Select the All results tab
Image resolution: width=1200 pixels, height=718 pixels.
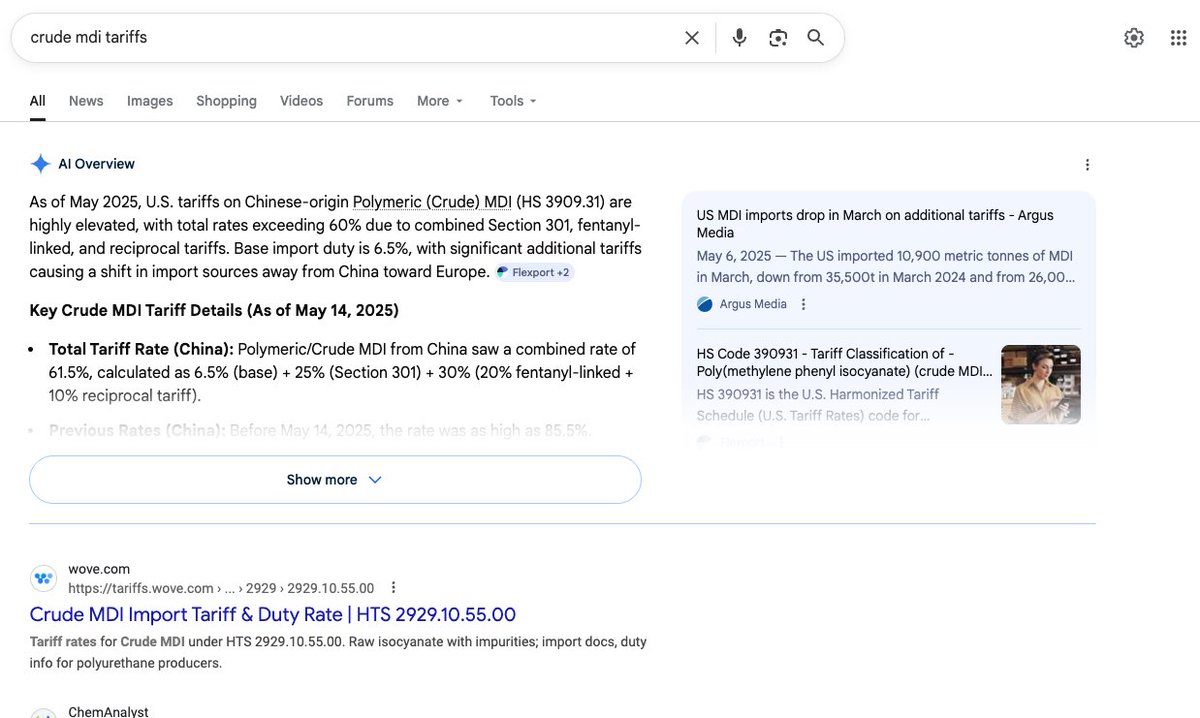37,101
